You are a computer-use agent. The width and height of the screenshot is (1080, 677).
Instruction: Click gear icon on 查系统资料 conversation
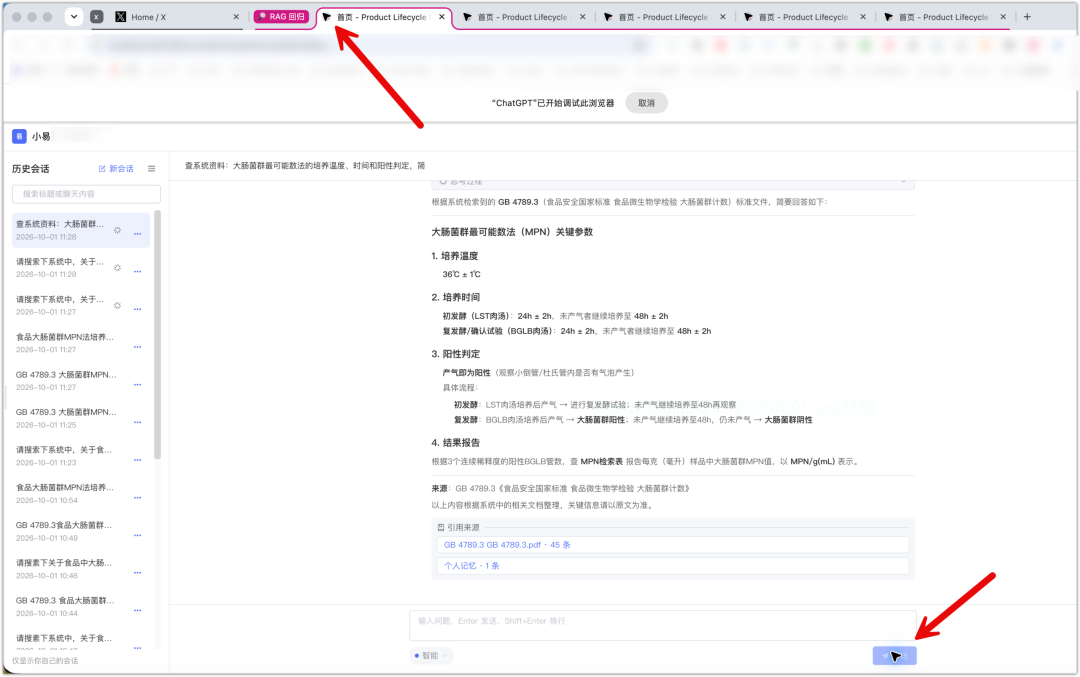click(x=117, y=230)
